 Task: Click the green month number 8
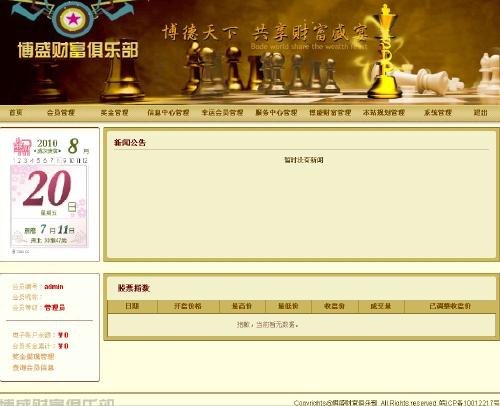pyautogui.click(x=73, y=146)
